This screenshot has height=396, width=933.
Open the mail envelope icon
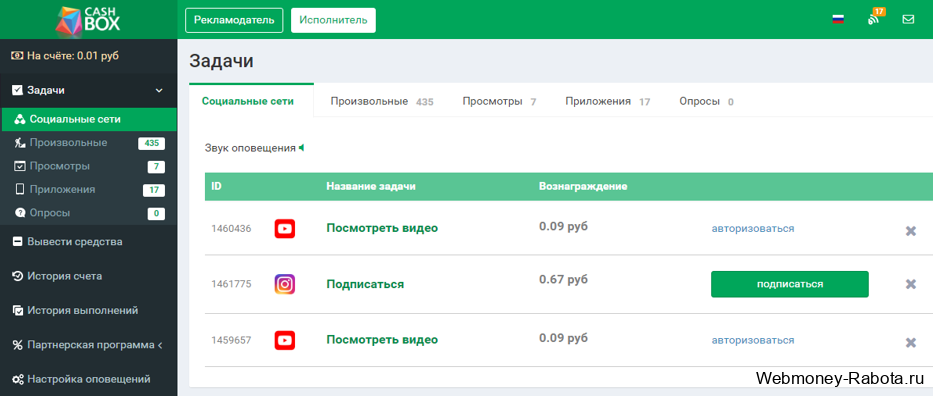pos(908,20)
